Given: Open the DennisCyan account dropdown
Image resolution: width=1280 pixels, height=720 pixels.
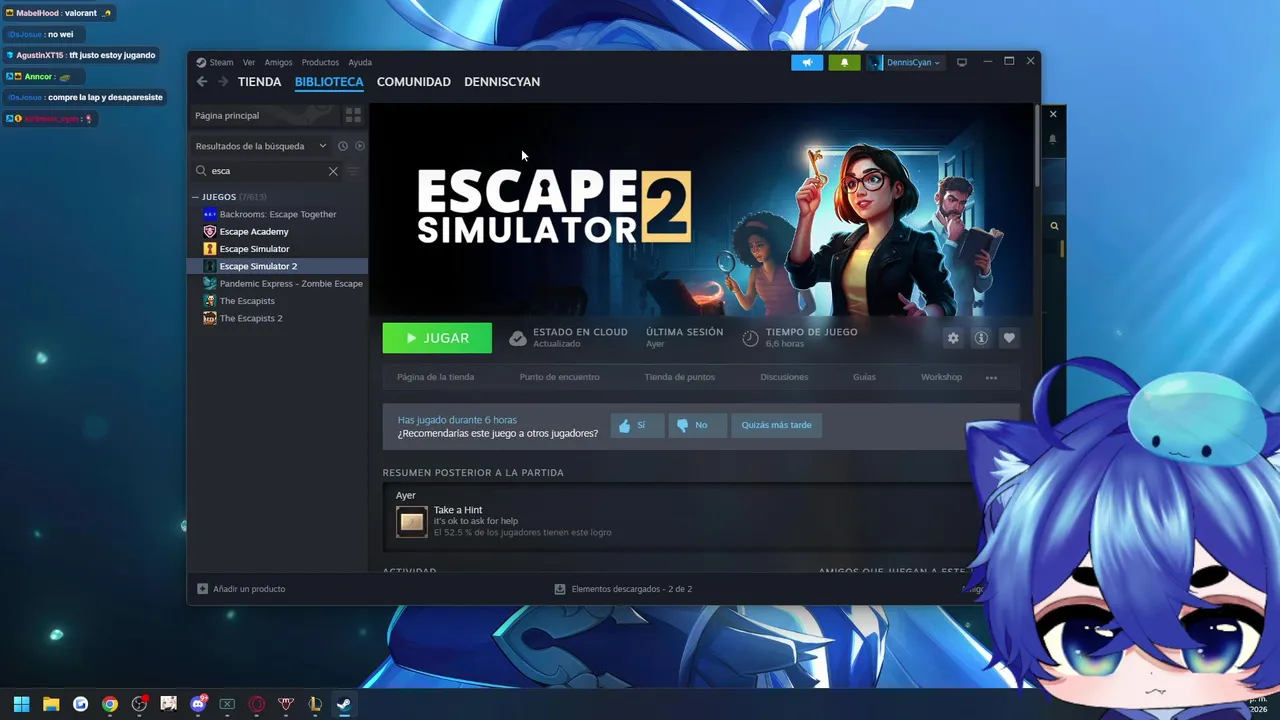Looking at the screenshot, I should (905, 62).
